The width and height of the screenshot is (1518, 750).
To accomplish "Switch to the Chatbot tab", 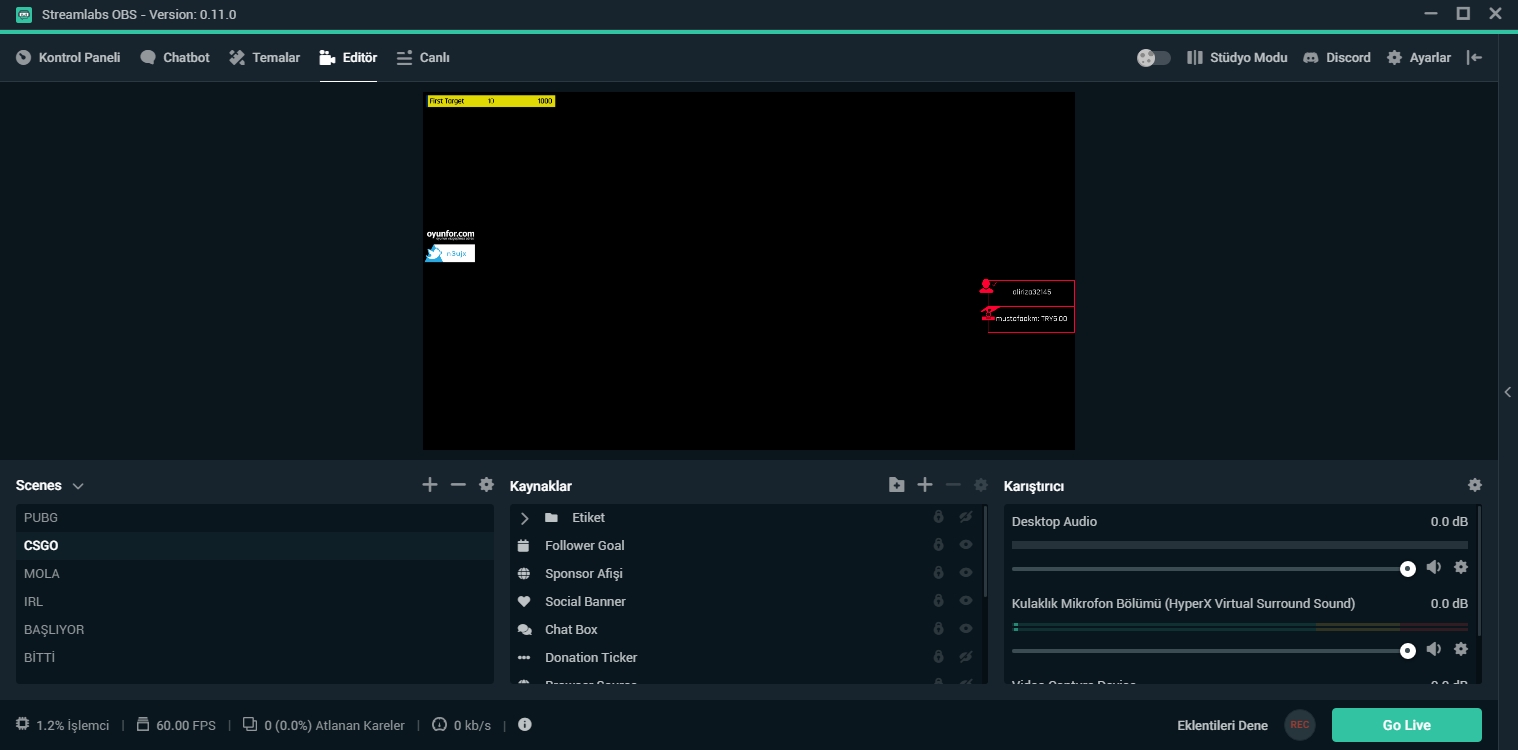I will point(175,57).
